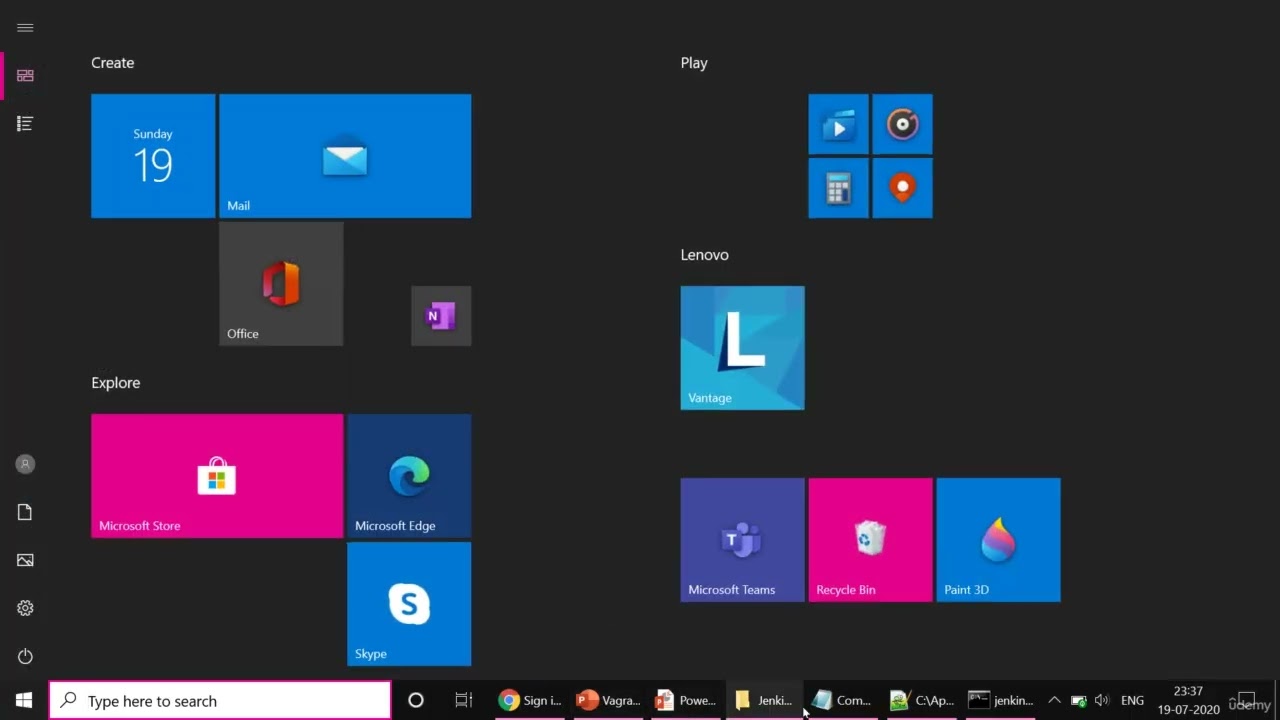
Task: Show the All apps list
Action: pyautogui.click(x=25, y=124)
